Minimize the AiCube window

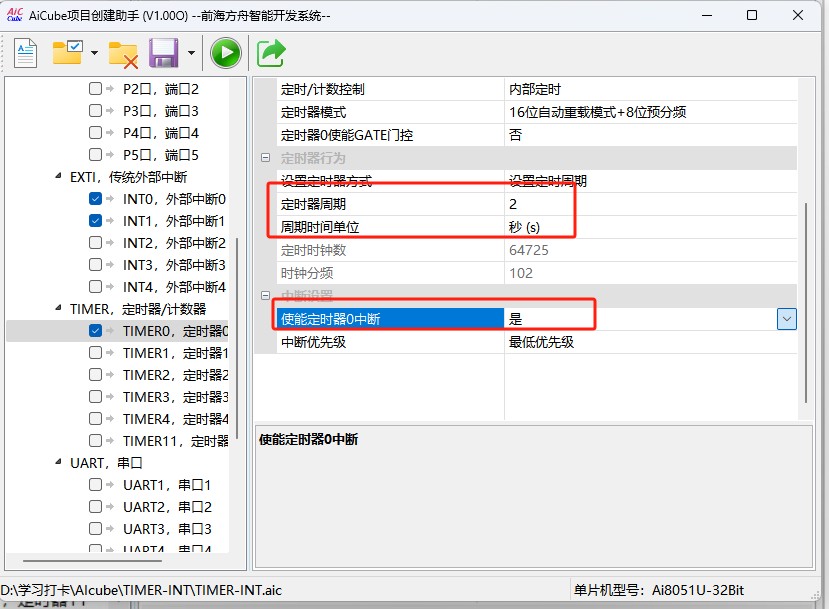707,15
